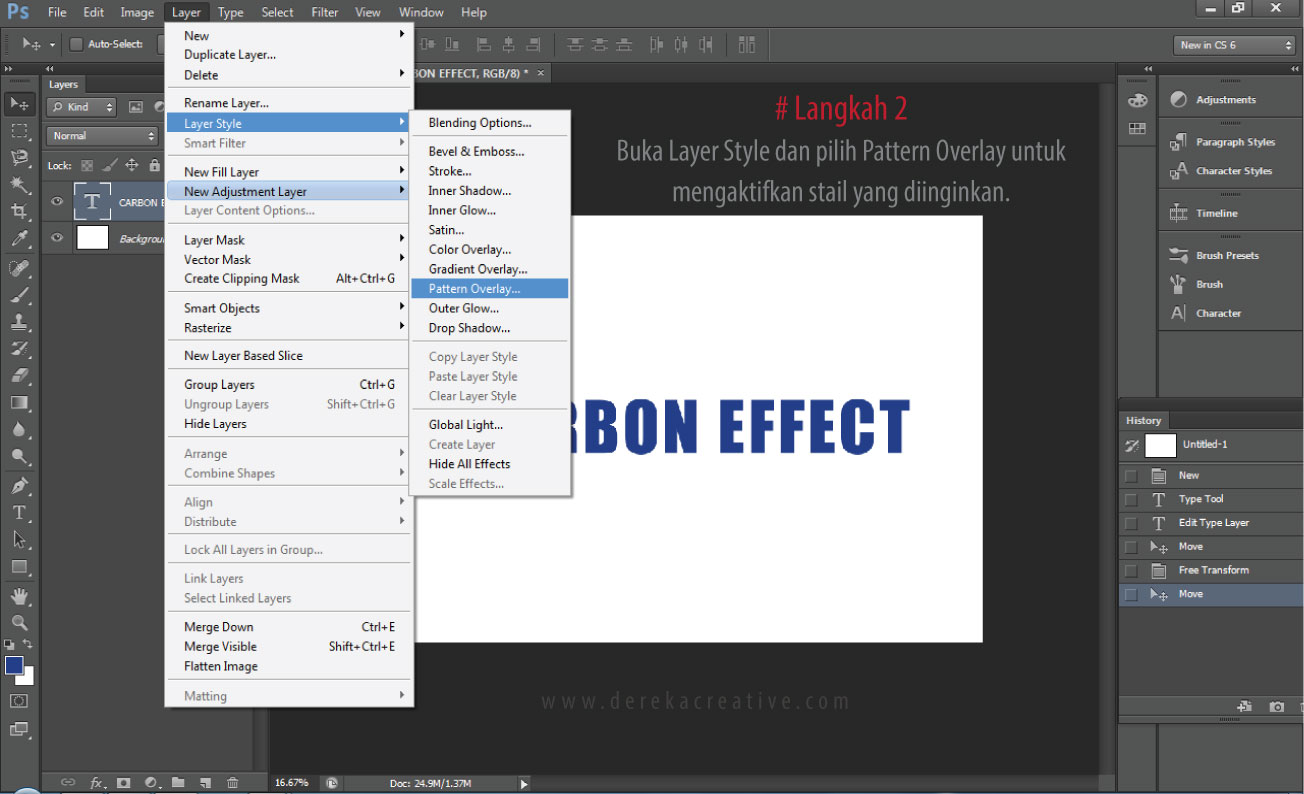Click Flatten Image in the Layer menu
The width and height of the screenshot is (1304, 794).
pyautogui.click(x=220, y=667)
